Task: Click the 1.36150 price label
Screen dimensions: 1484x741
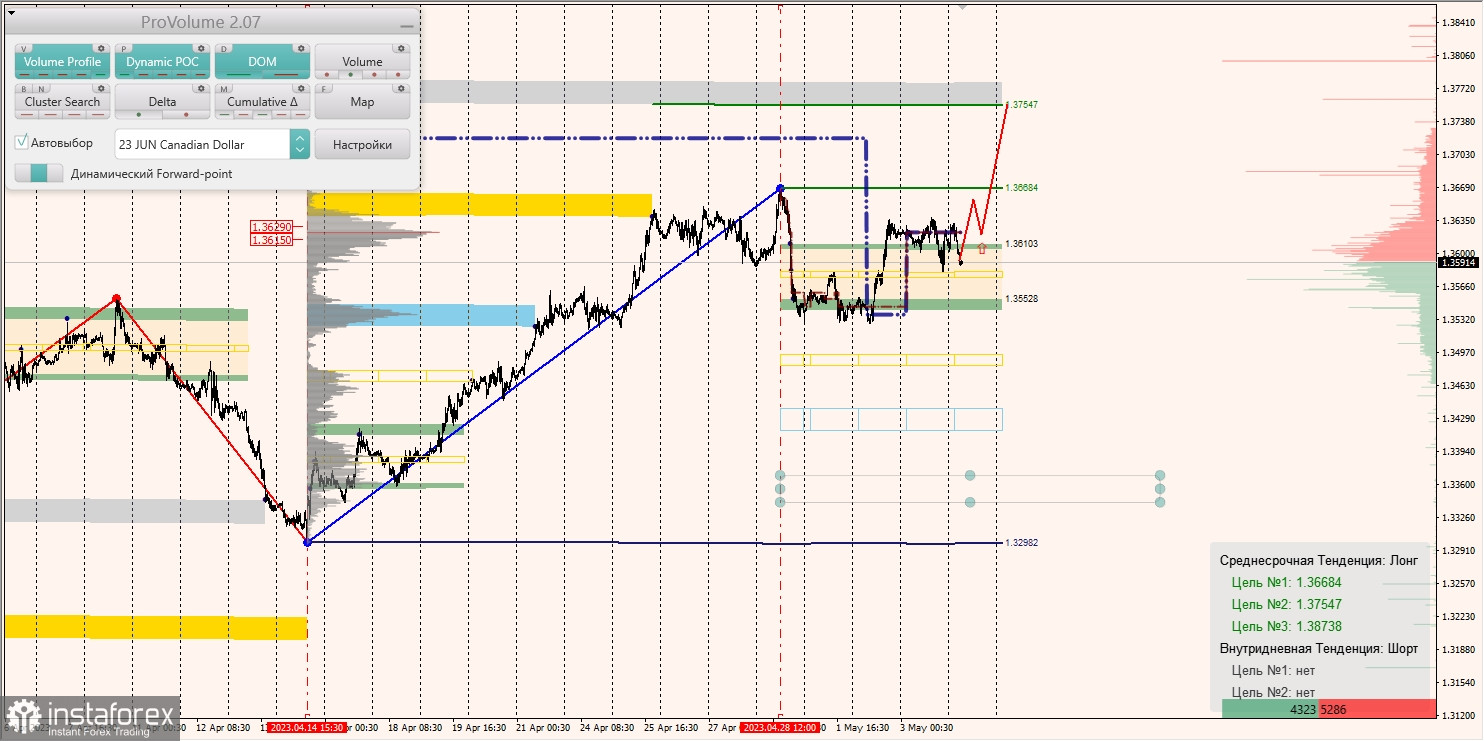Action: pos(271,240)
